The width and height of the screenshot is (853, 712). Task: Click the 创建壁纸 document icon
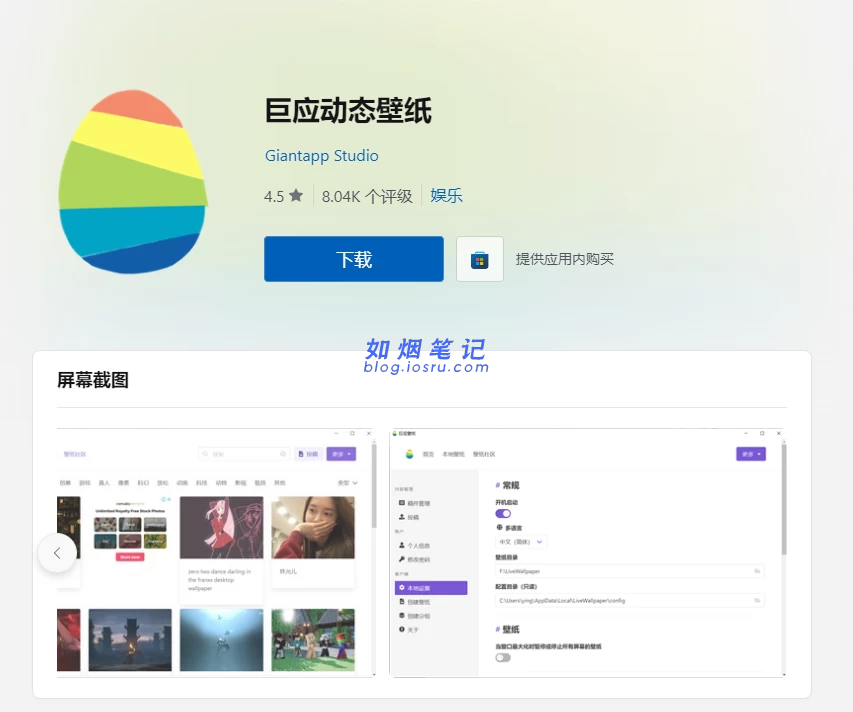402,602
